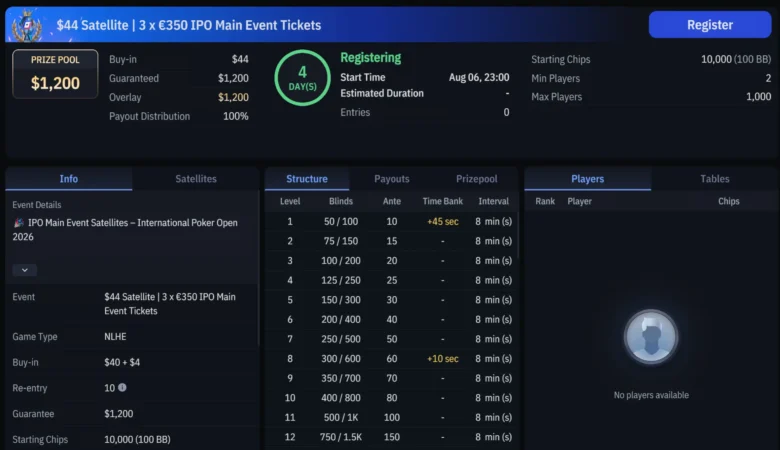Click the Entries 0 value
Image resolution: width=780 pixels, height=450 pixels.
(x=506, y=112)
